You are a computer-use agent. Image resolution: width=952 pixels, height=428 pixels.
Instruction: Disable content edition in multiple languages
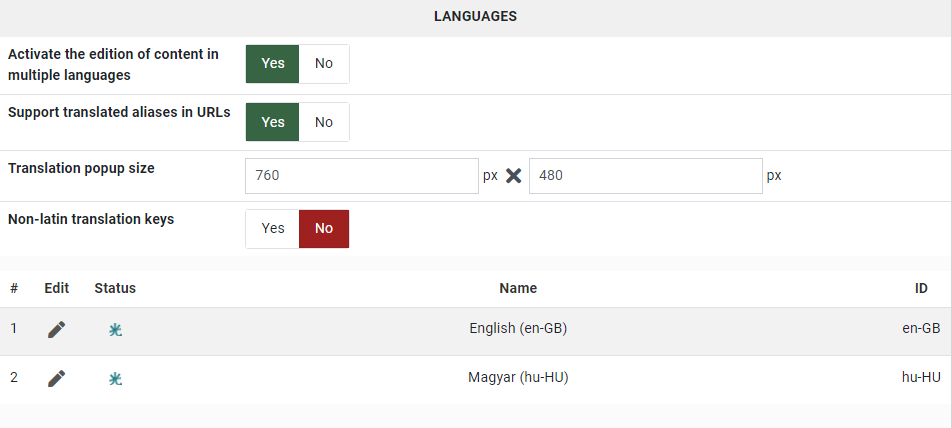click(324, 64)
